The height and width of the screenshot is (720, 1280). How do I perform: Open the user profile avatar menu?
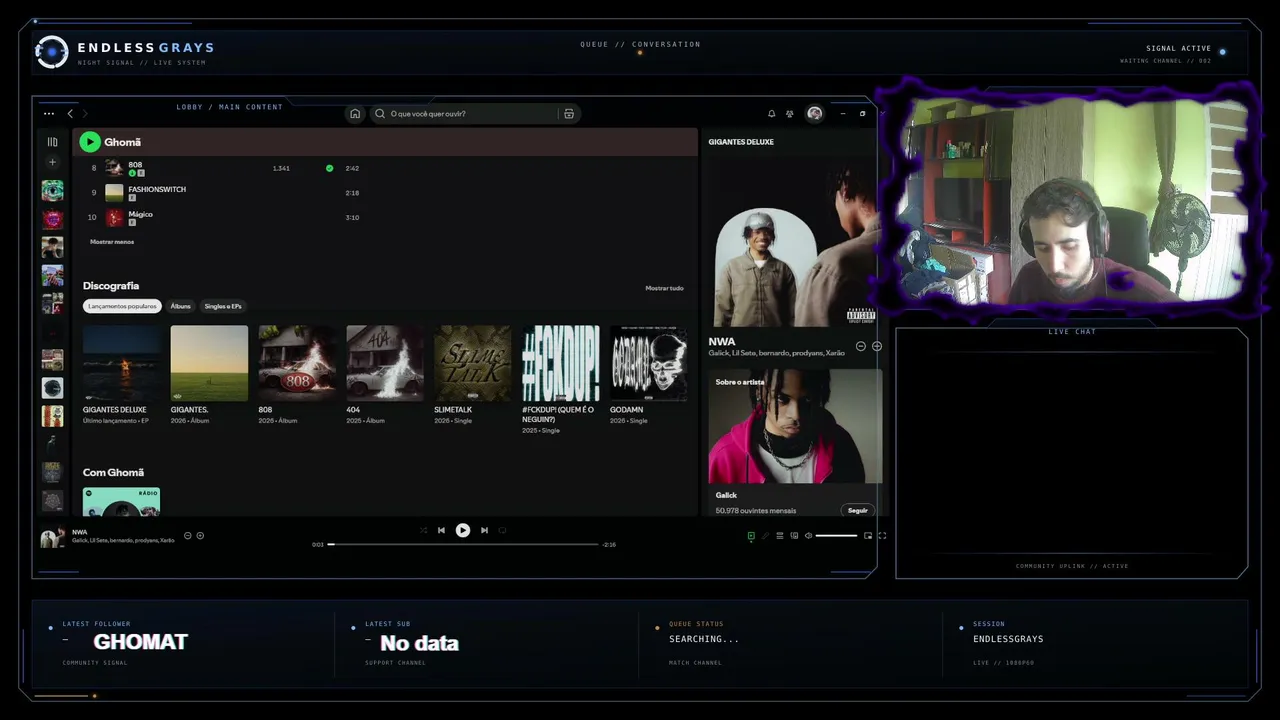tap(815, 114)
